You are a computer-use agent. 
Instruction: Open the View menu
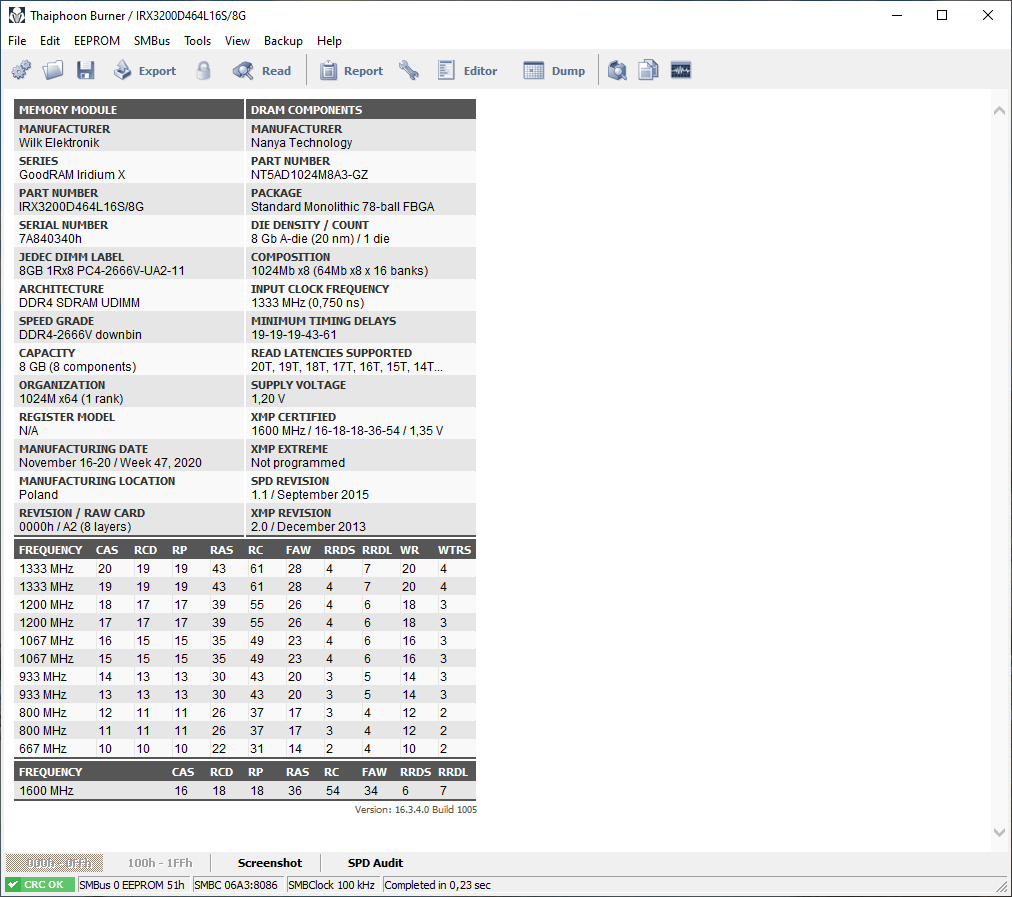click(237, 41)
